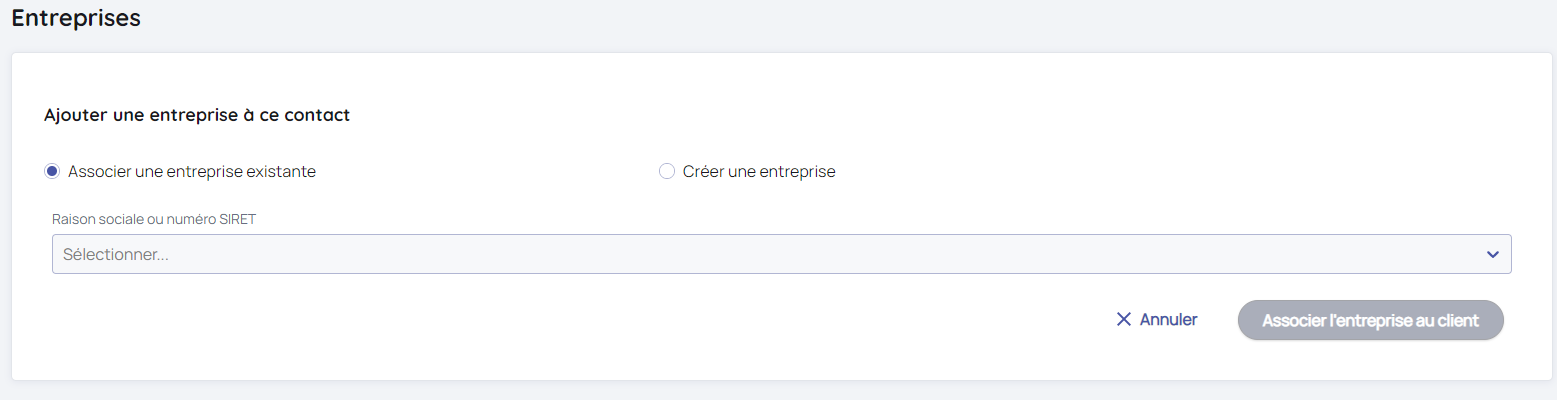The image size is (1557, 400).
Task: Click "Associer l'entreprise au client" button
Action: (1370, 320)
